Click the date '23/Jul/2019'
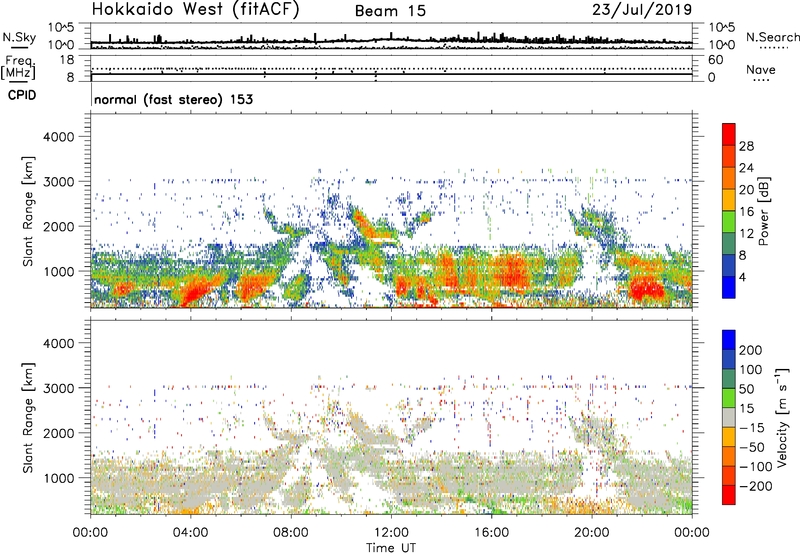The height and width of the screenshot is (554, 800). (642, 10)
